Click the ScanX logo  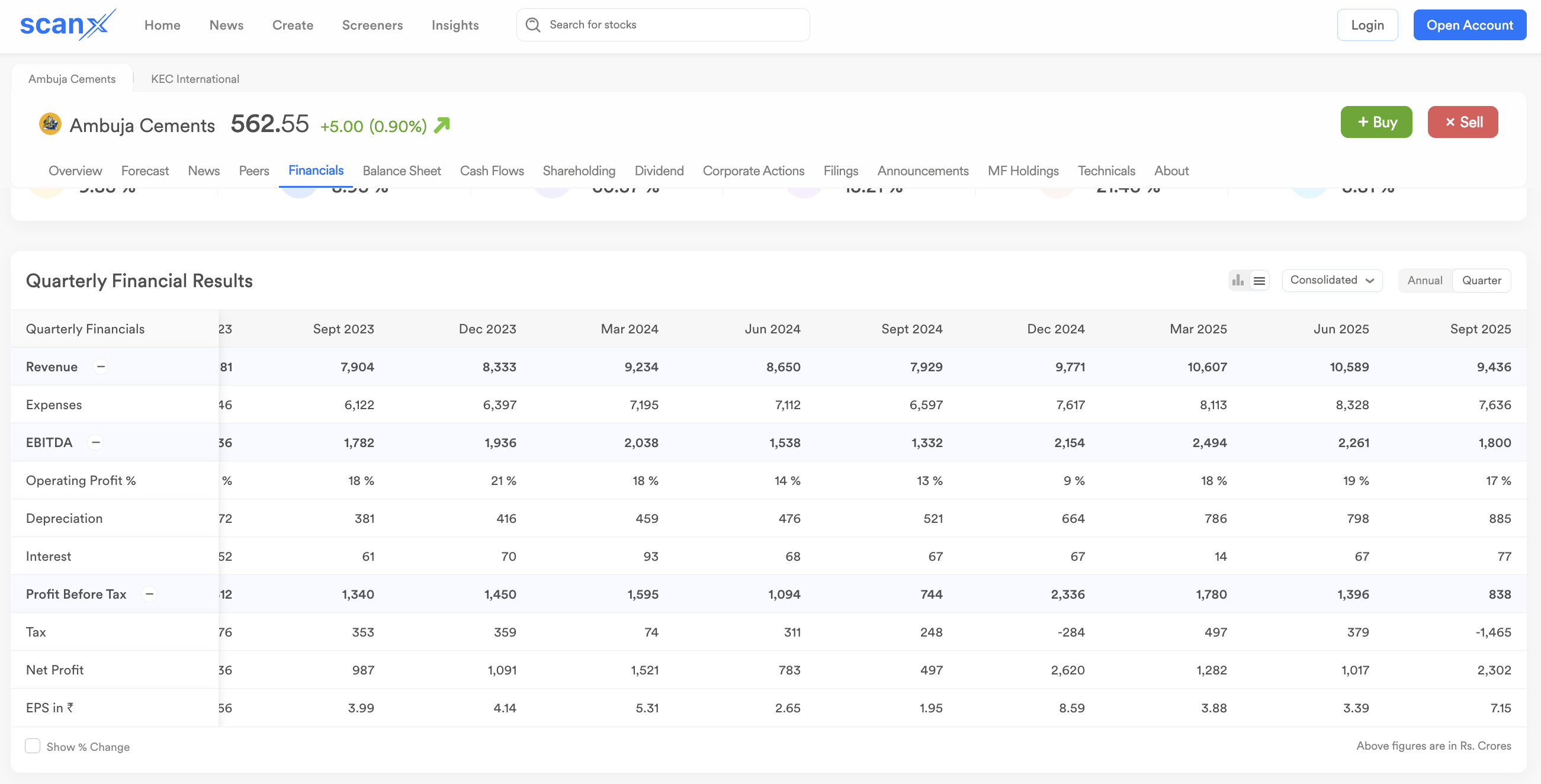click(x=67, y=24)
